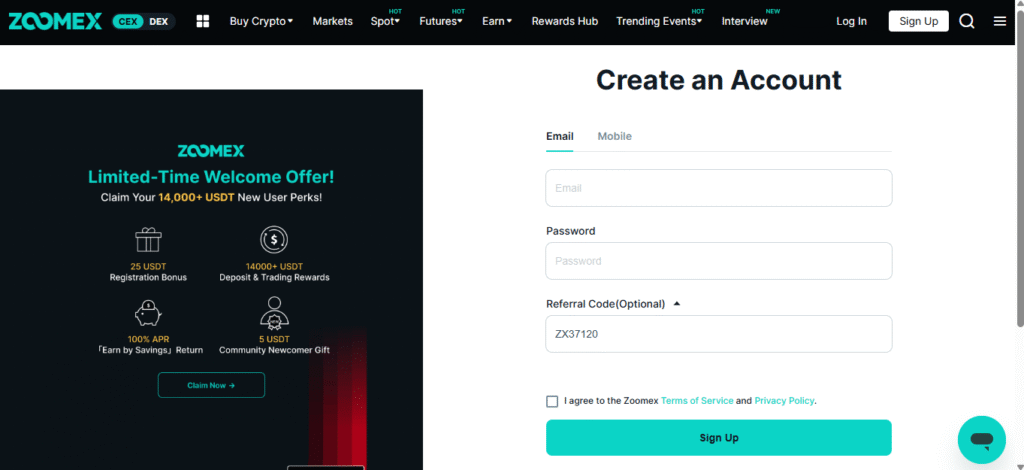Switch to the DEX toggle option
1024x470 pixels.
click(159, 22)
